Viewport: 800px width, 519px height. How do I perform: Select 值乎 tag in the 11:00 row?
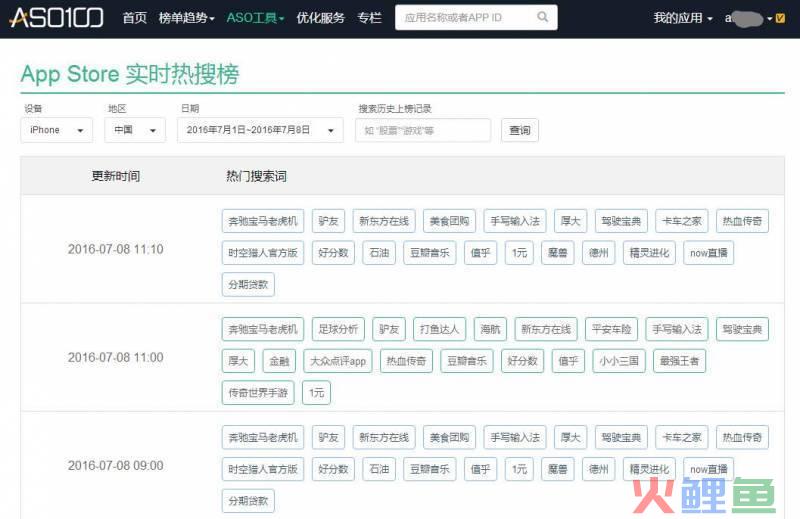click(x=568, y=361)
